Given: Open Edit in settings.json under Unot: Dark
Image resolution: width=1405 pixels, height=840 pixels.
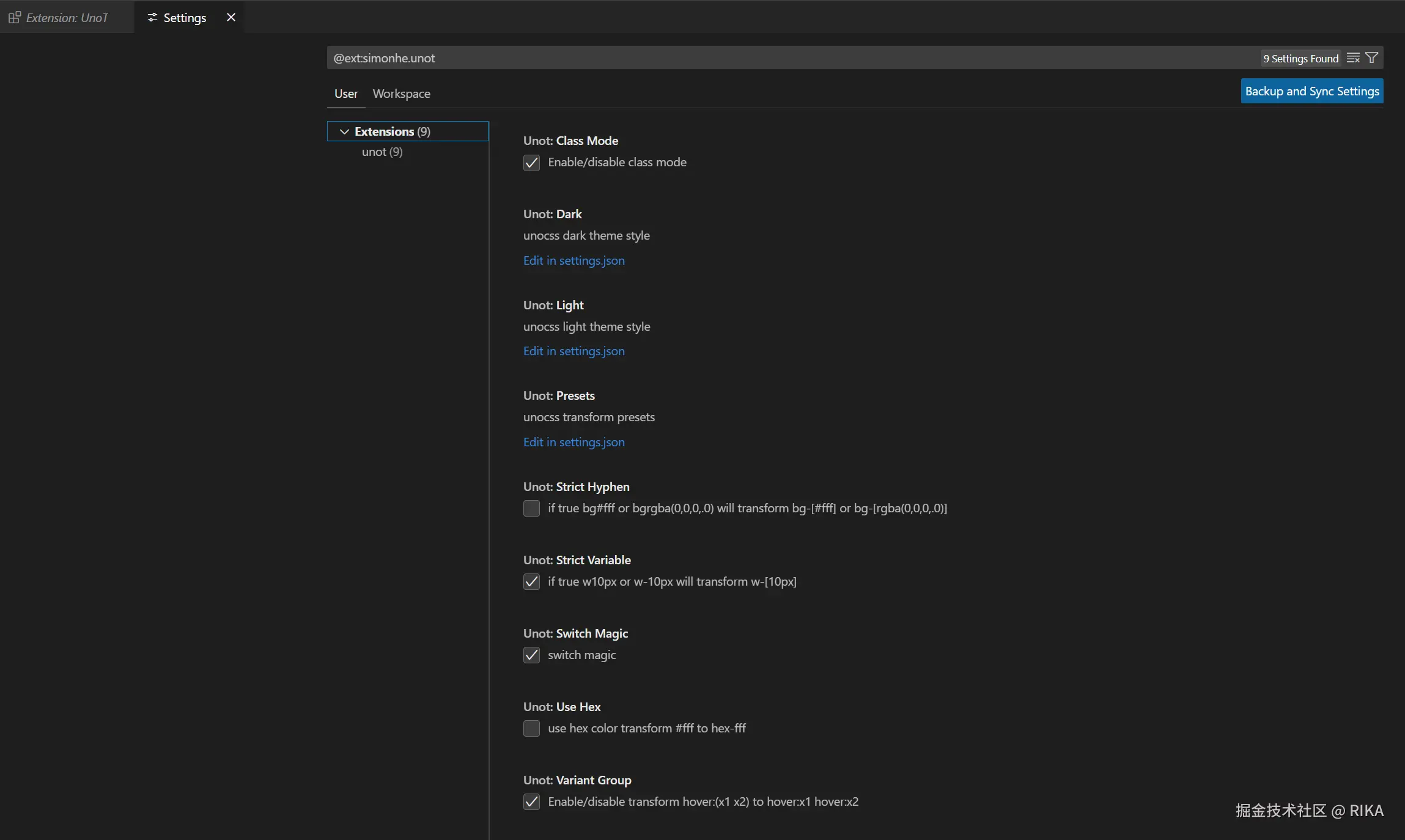Looking at the screenshot, I should tap(573, 260).
